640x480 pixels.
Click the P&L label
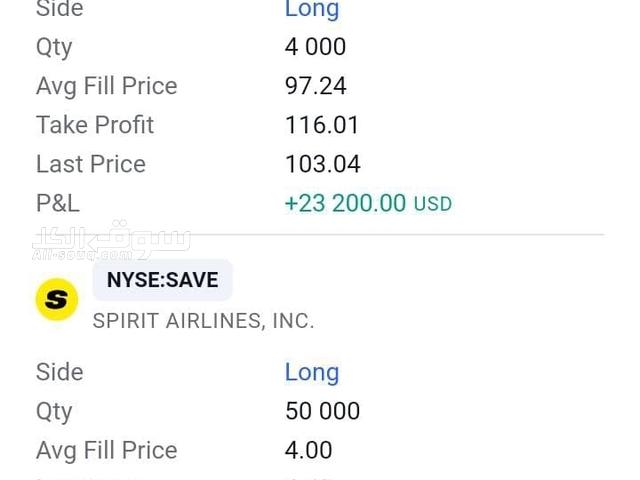pyautogui.click(x=57, y=203)
